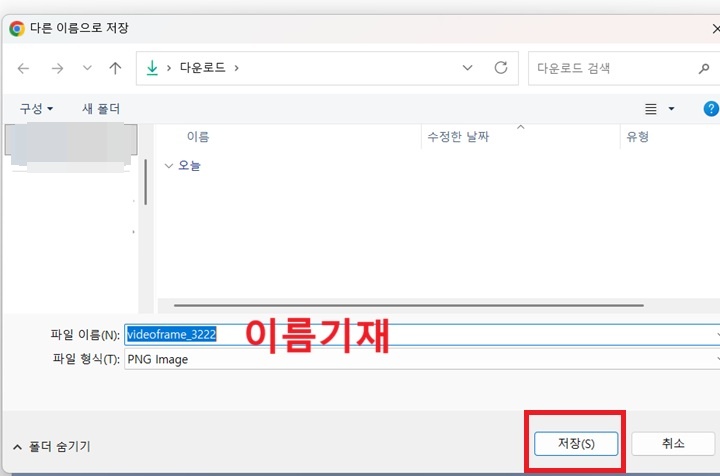Screen dimensions: 720x476
Task: Click the Forward navigation arrow
Action: 57,68
